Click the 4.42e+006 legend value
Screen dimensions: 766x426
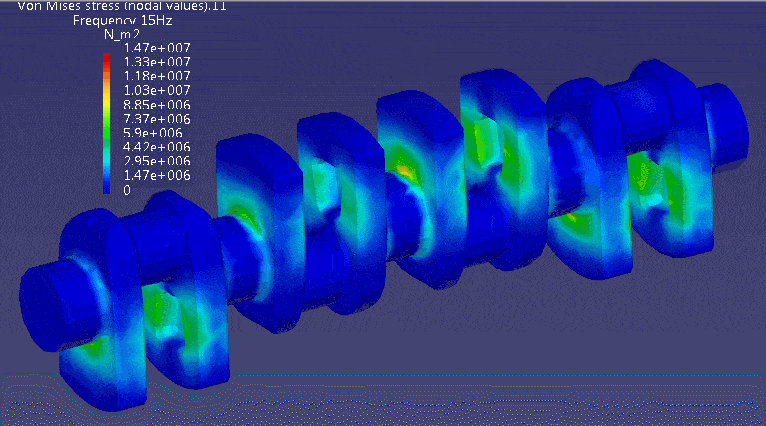coord(156,147)
